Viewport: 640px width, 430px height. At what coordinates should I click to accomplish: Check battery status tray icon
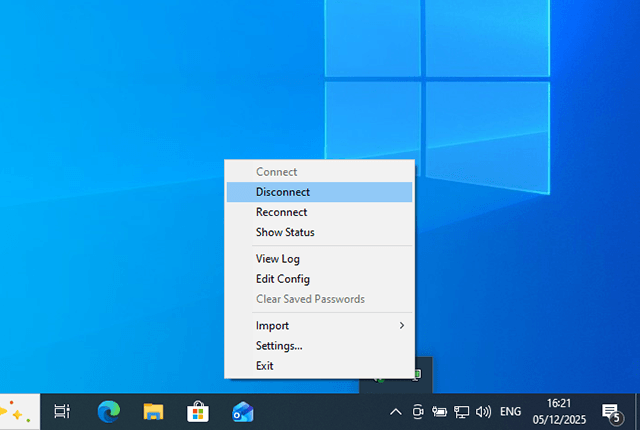[x=440, y=411]
